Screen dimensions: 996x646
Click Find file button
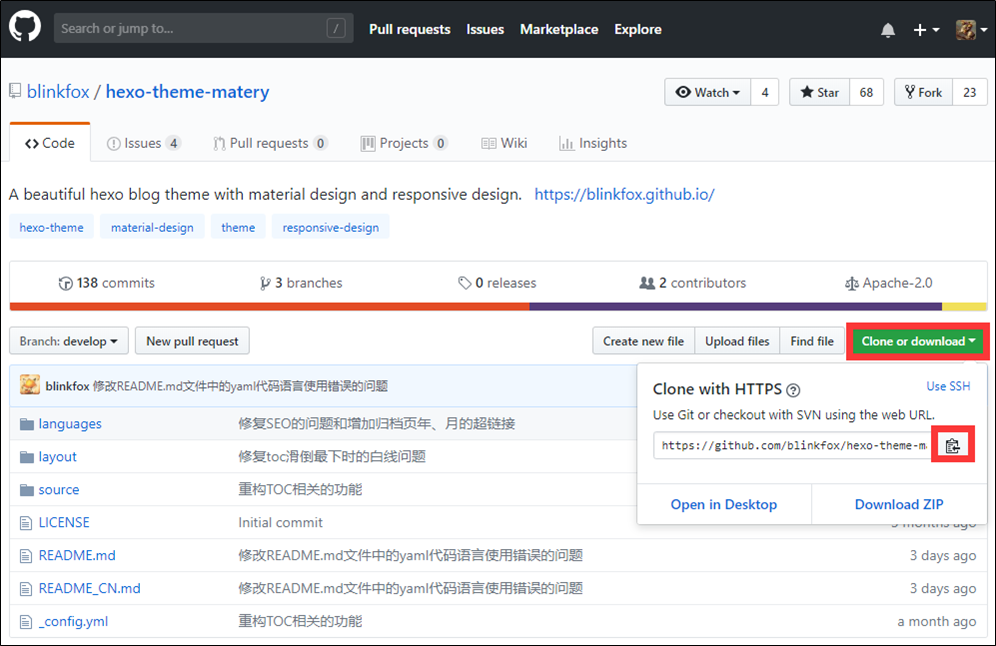click(812, 341)
